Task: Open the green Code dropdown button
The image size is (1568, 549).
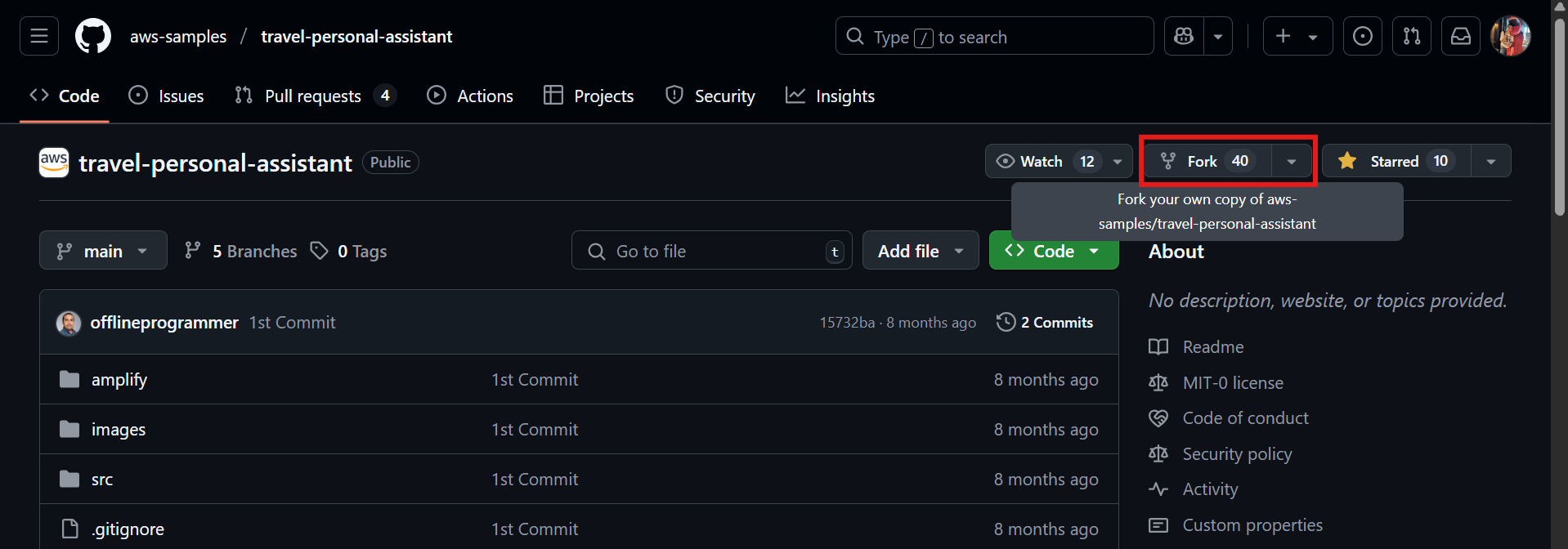Action: coord(1053,250)
